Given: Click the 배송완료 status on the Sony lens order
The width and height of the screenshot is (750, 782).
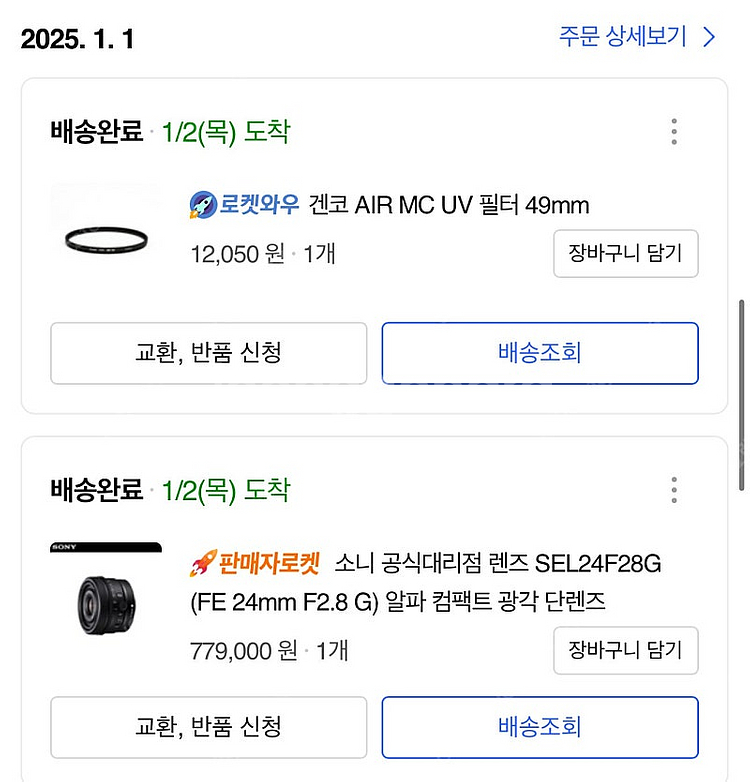Looking at the screenshot, I should [x=97, y=490].
